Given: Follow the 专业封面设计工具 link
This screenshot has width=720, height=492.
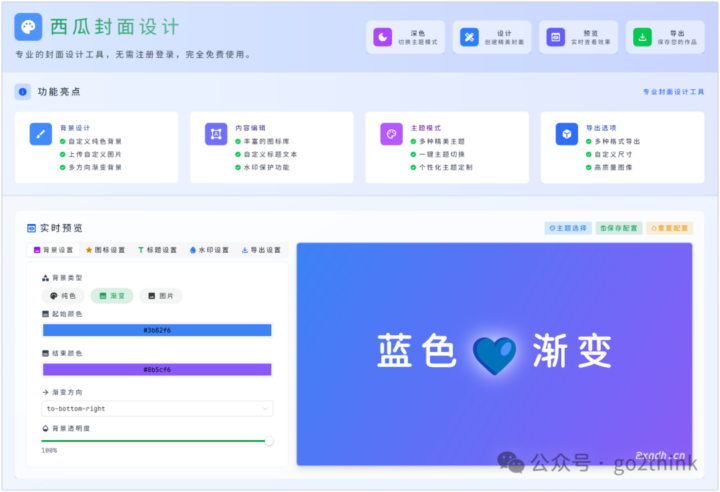Looking at the screenshot, I should pos(673,92).
